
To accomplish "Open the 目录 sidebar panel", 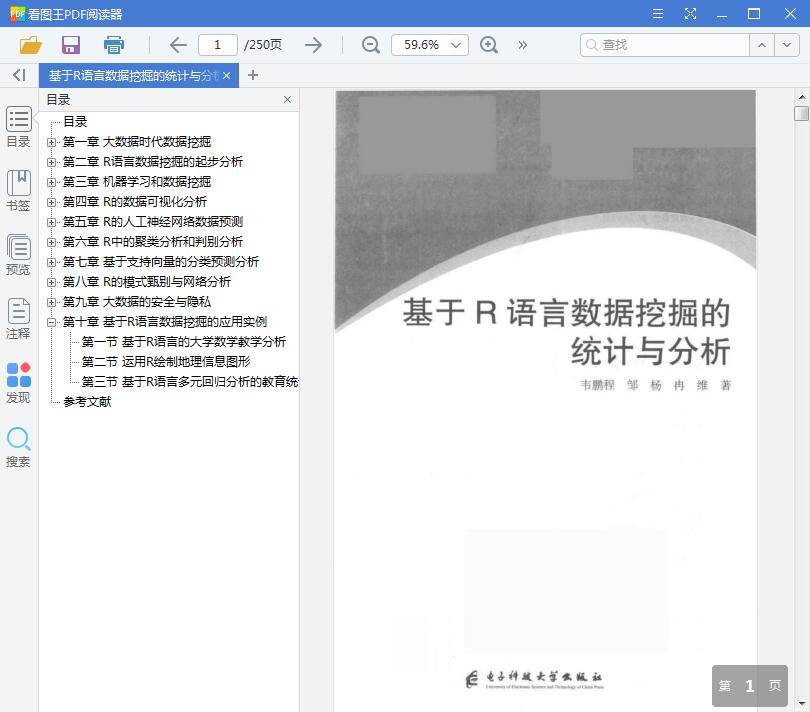I will (19, 127).
